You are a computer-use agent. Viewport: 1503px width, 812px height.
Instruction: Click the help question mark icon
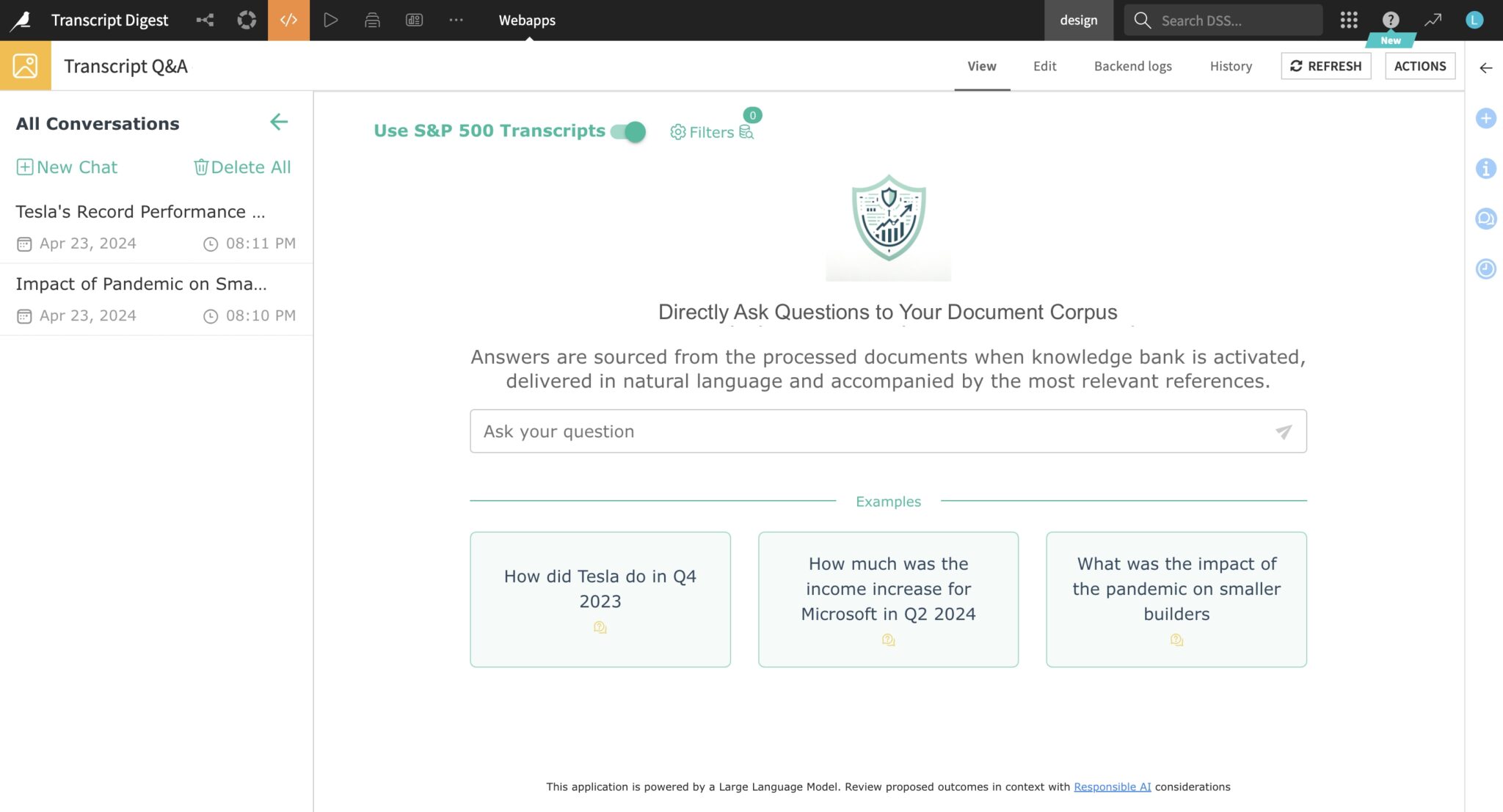pos(1390,20)
